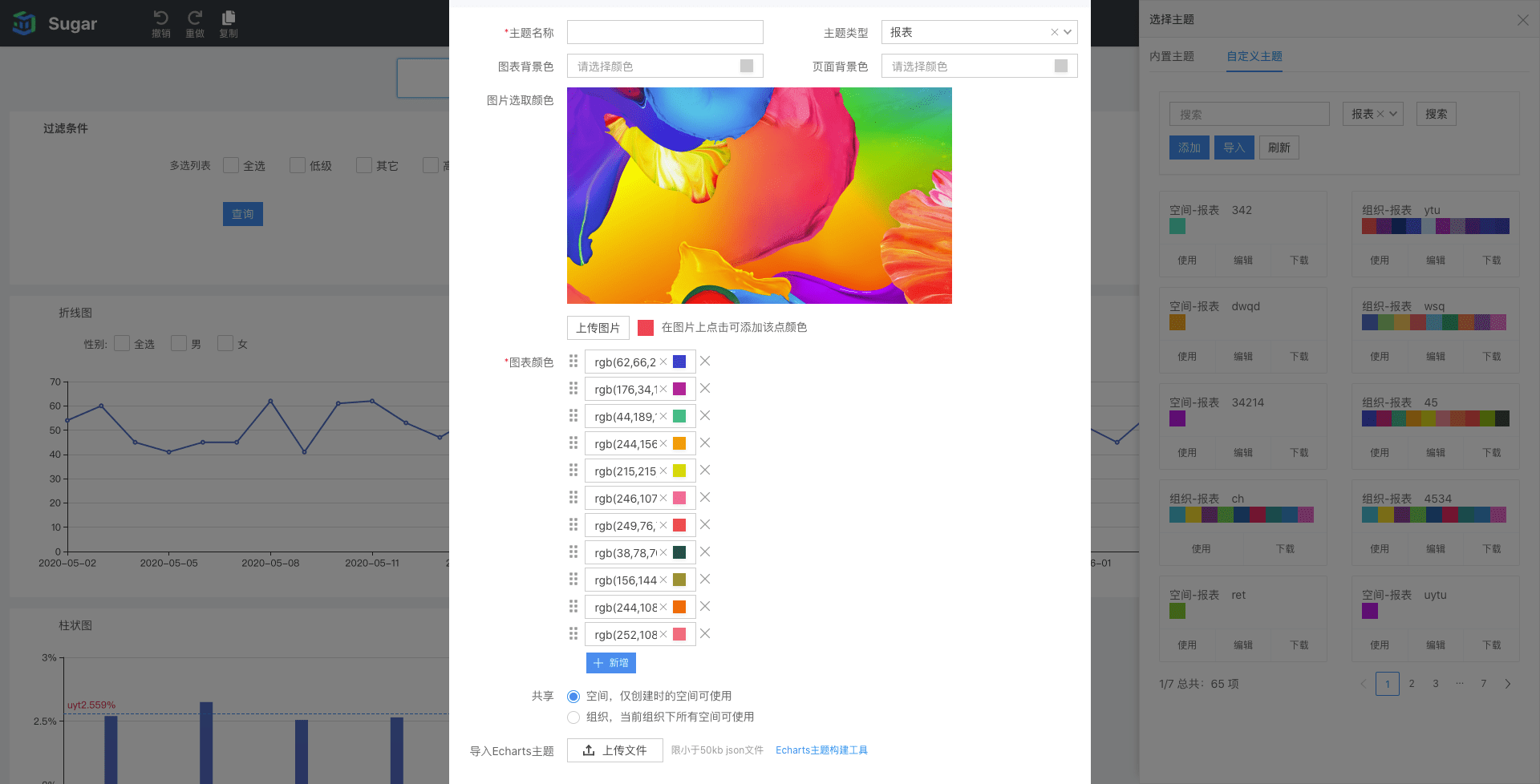
Task: Remove the rgb(246,107 color row
Action: coord(705,497)
